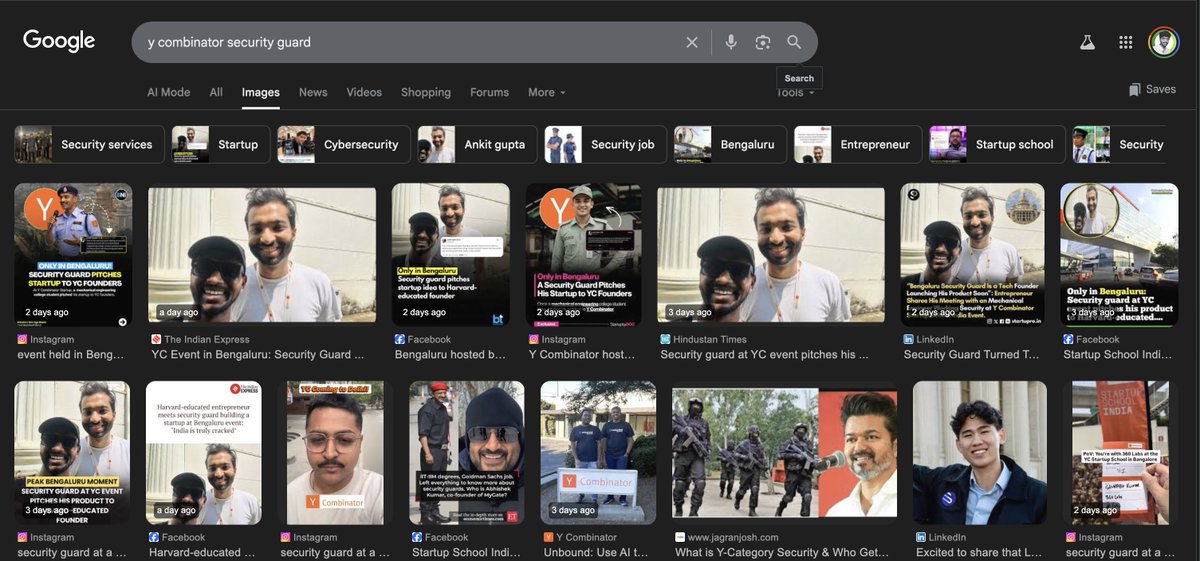Open Google account profile avatar
Image resolution: width=1200 pixels, height=561 pixels.
1164,42
